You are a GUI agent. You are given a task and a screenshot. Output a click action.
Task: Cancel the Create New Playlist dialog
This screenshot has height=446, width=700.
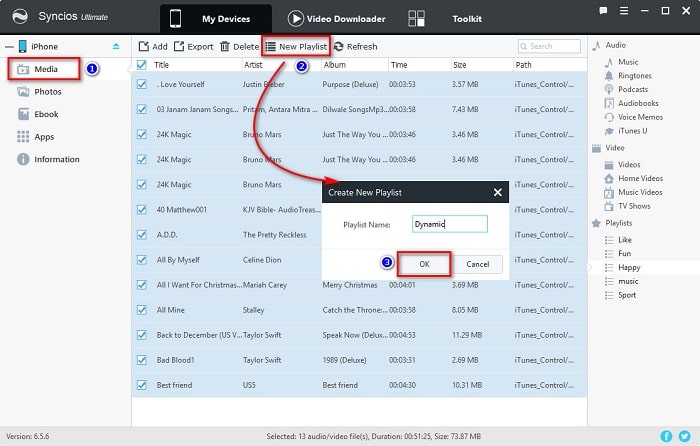478,264
